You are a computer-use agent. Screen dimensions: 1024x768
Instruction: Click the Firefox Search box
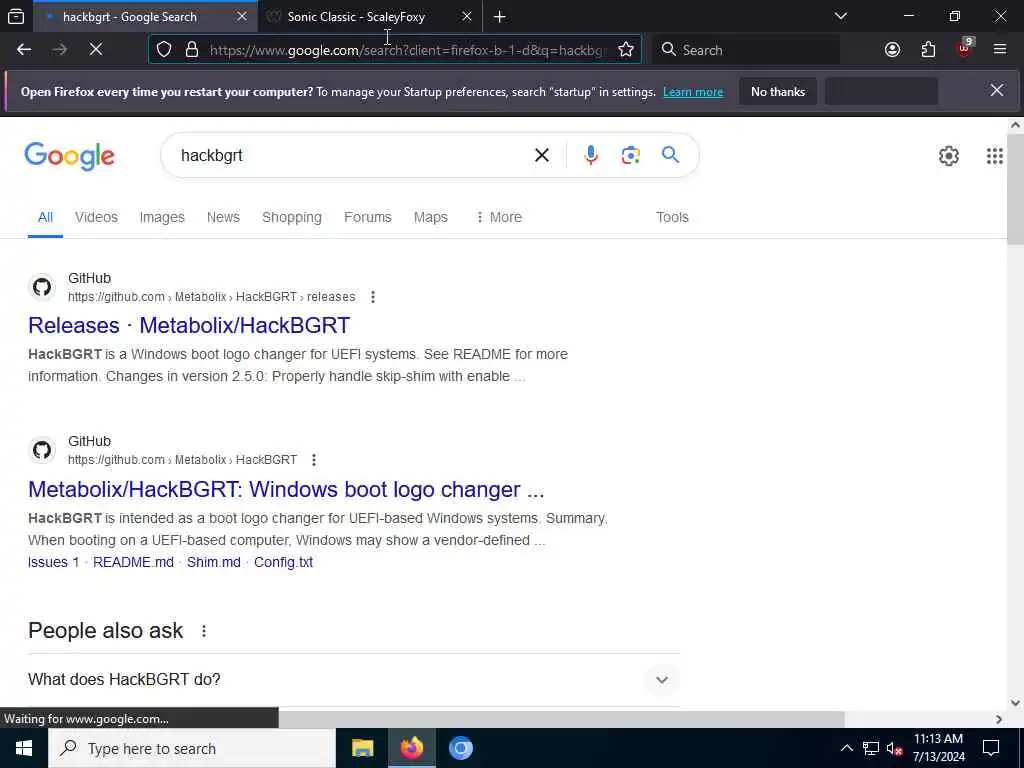746,50
